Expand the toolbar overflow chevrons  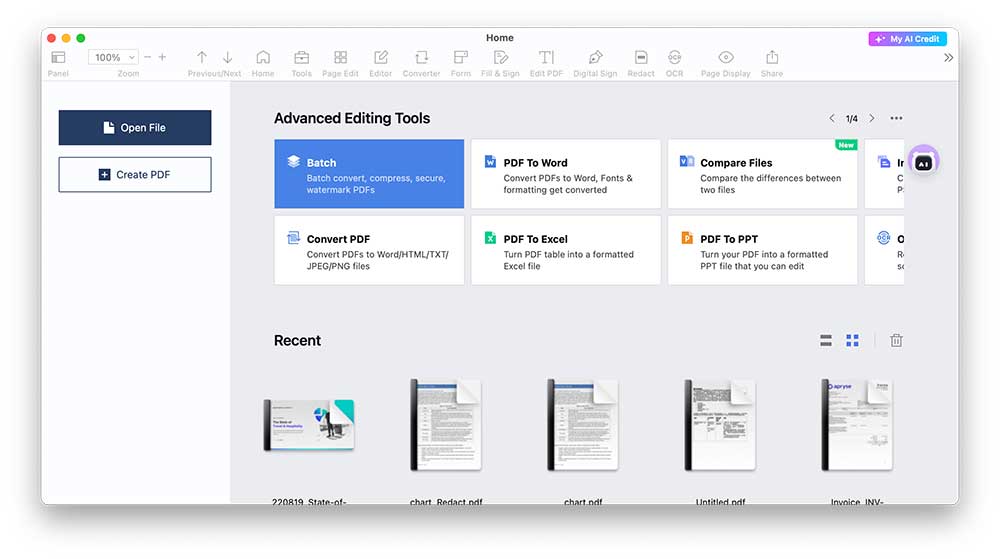(x=948, y=58)
